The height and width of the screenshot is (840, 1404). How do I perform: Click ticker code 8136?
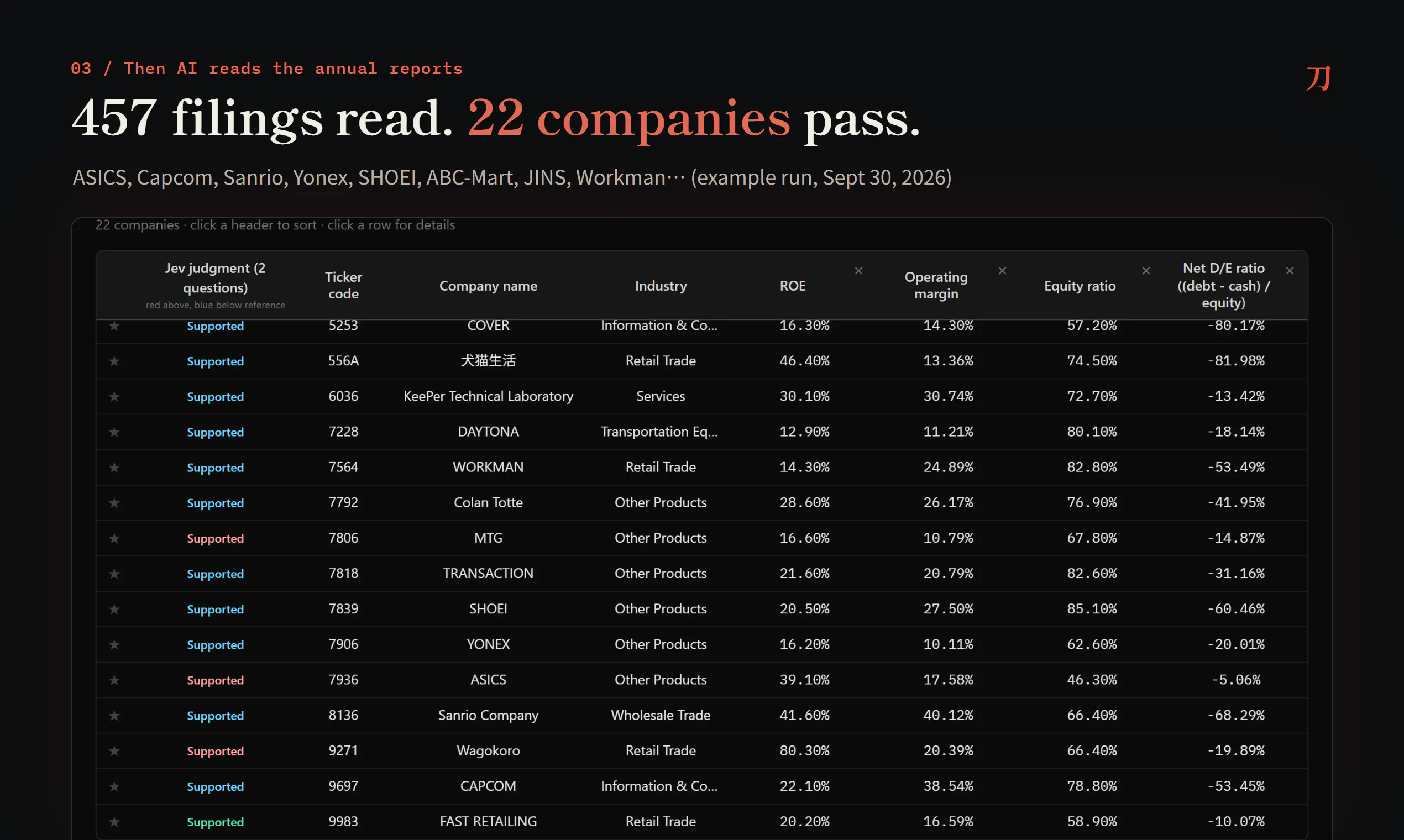[344, 716]
